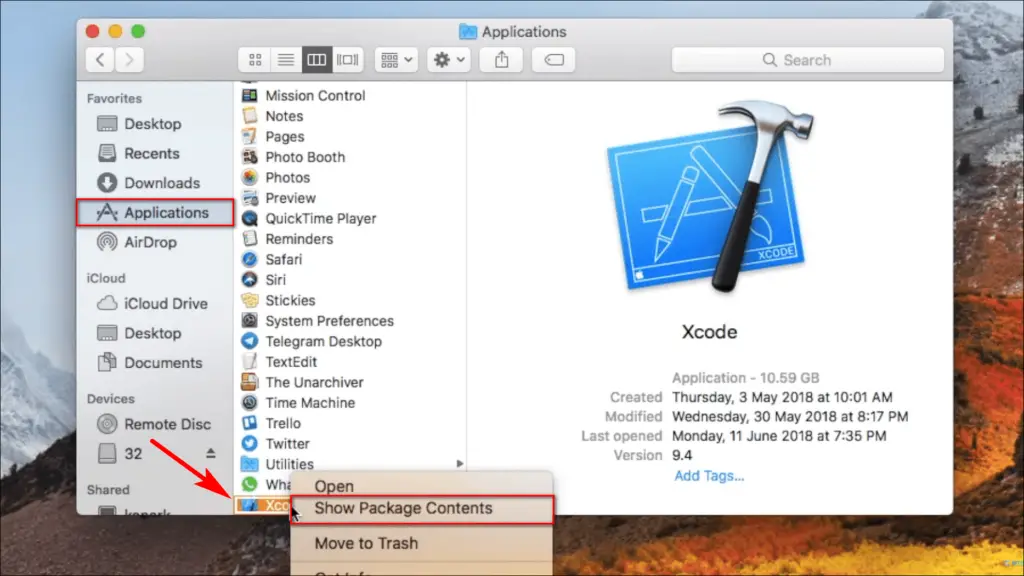Select Mission Control app icon
The height and width of the screenshot is (576, 1024).
point(249,95)
